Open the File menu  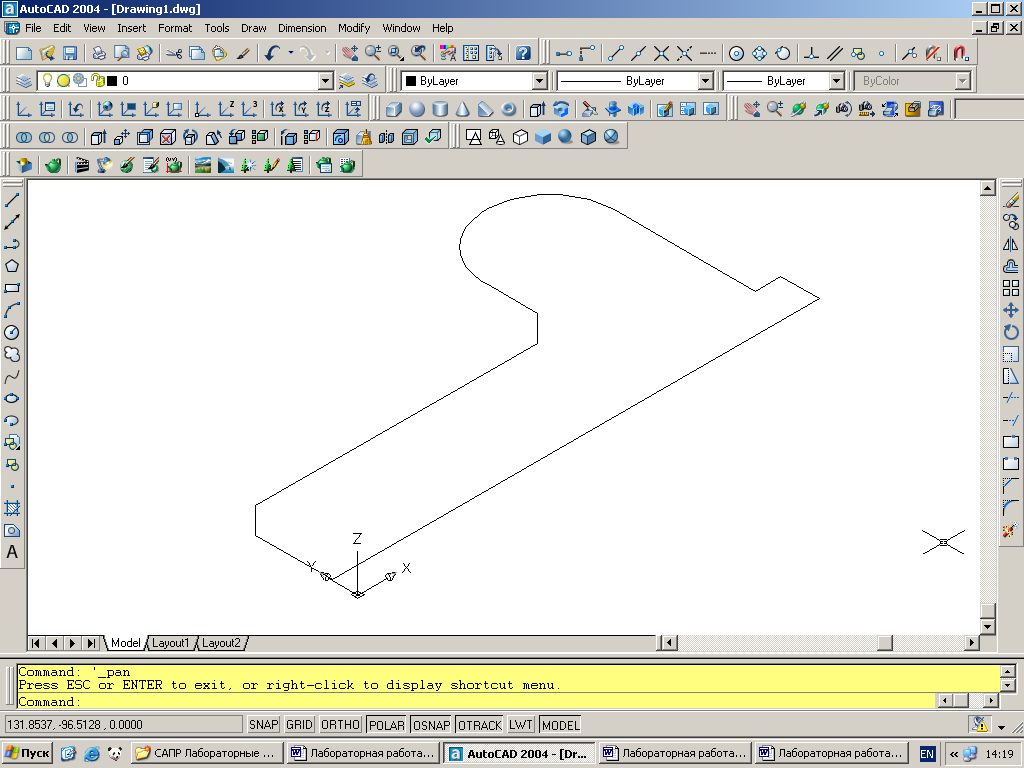click(33, 28)
